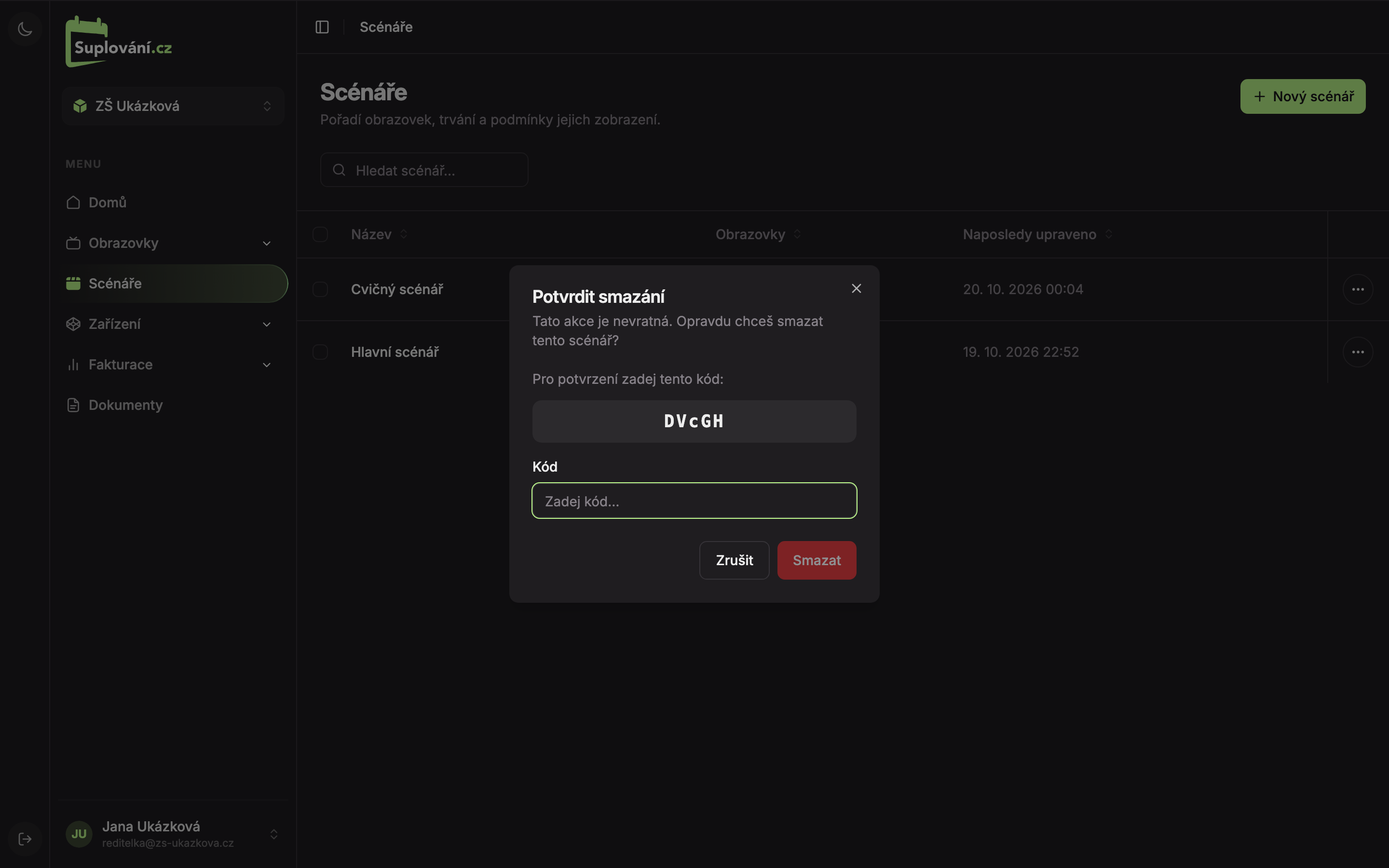The image size is (1389, 868).
Task: Open ZŠ Ukázková organization switcher
Action: tap(173, 106)
